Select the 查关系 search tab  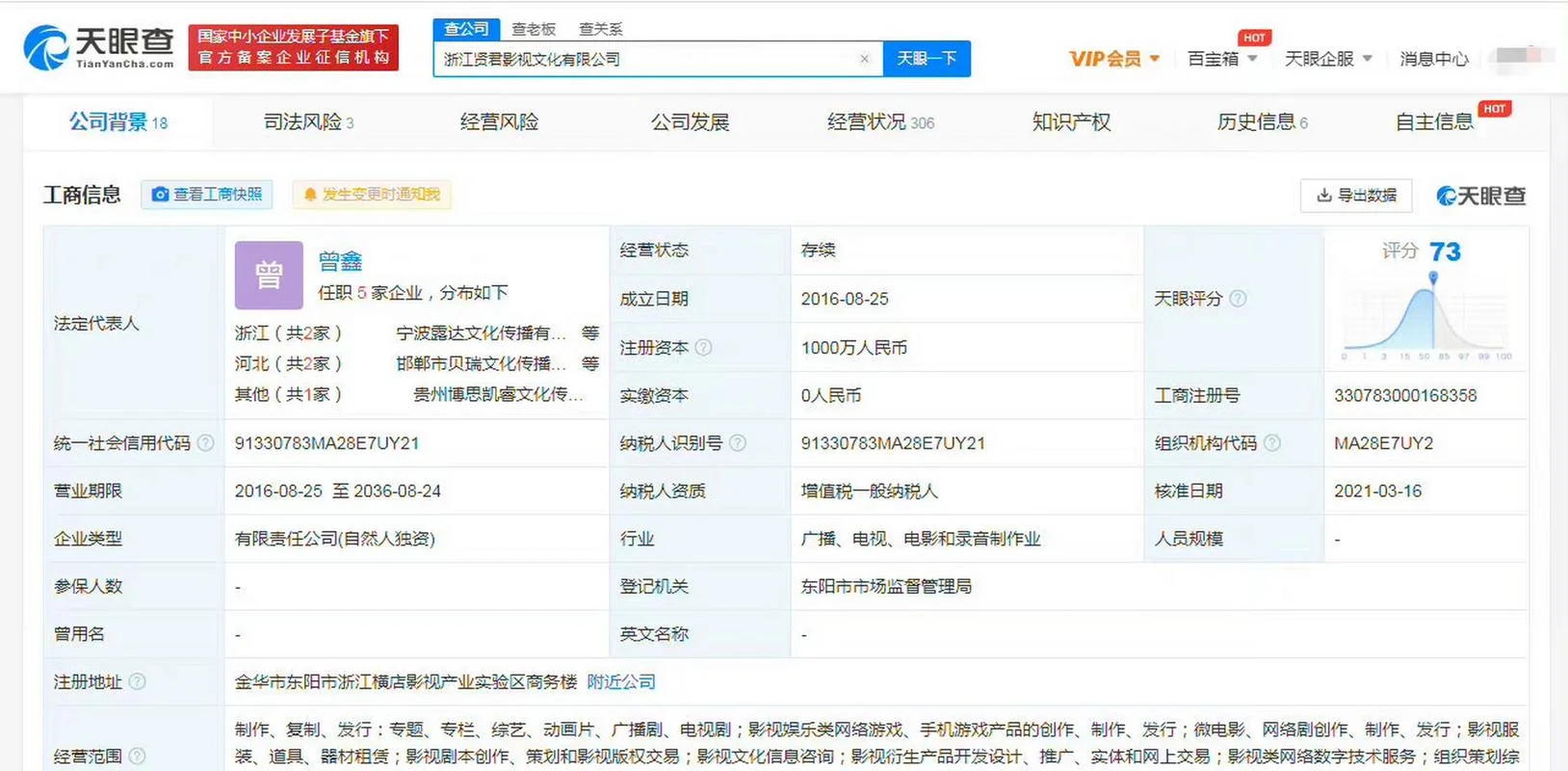point(601,30)
